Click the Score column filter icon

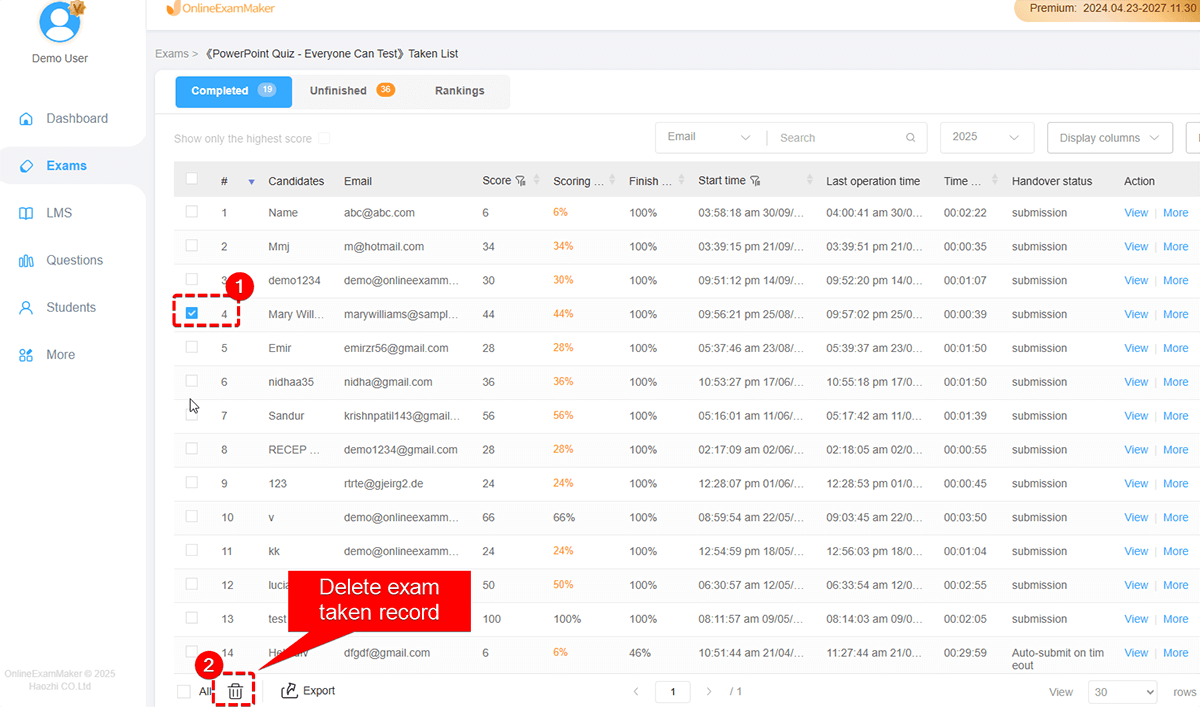tap(520, 181)
